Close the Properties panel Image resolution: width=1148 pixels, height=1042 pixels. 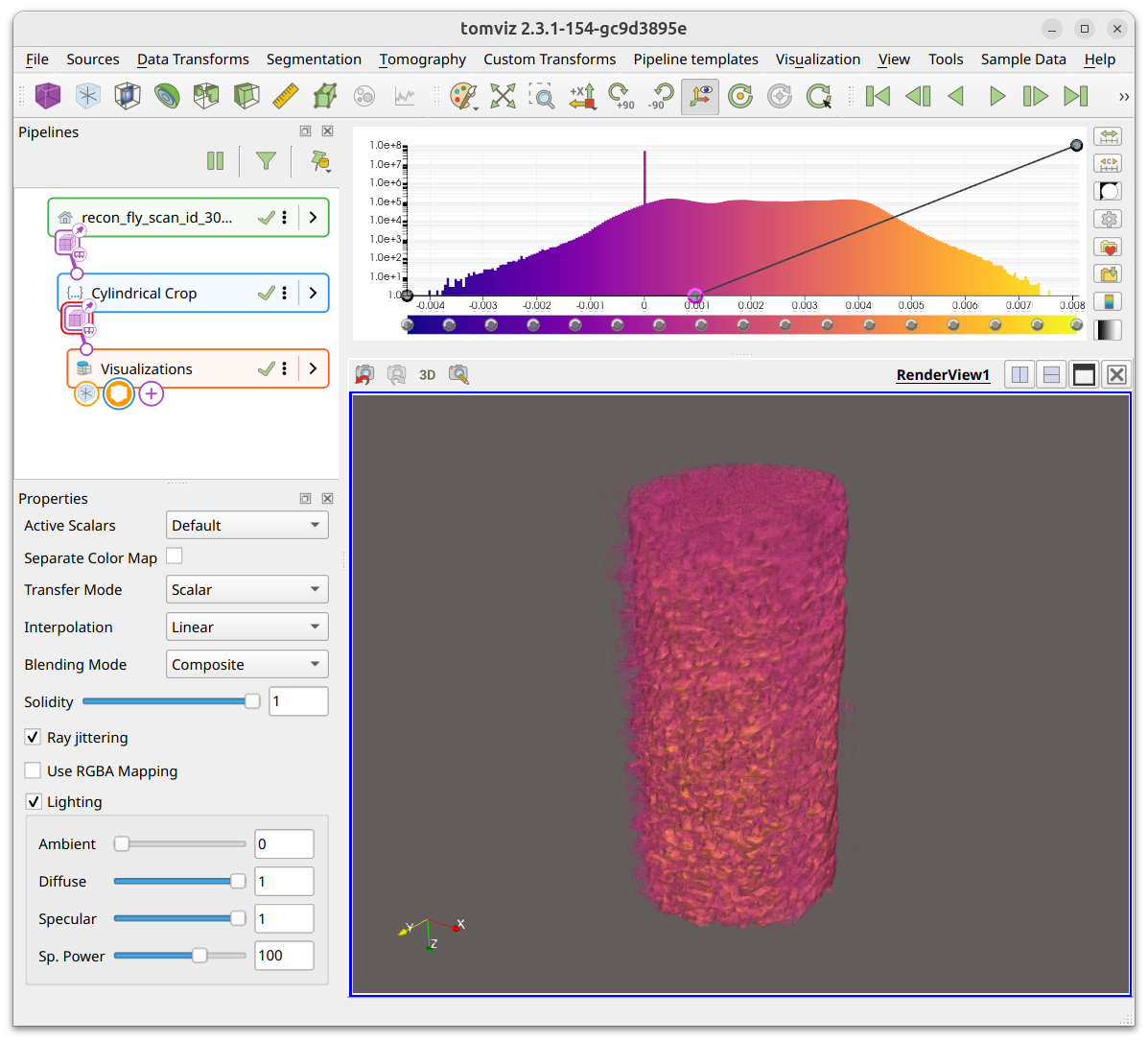point(327,498)
